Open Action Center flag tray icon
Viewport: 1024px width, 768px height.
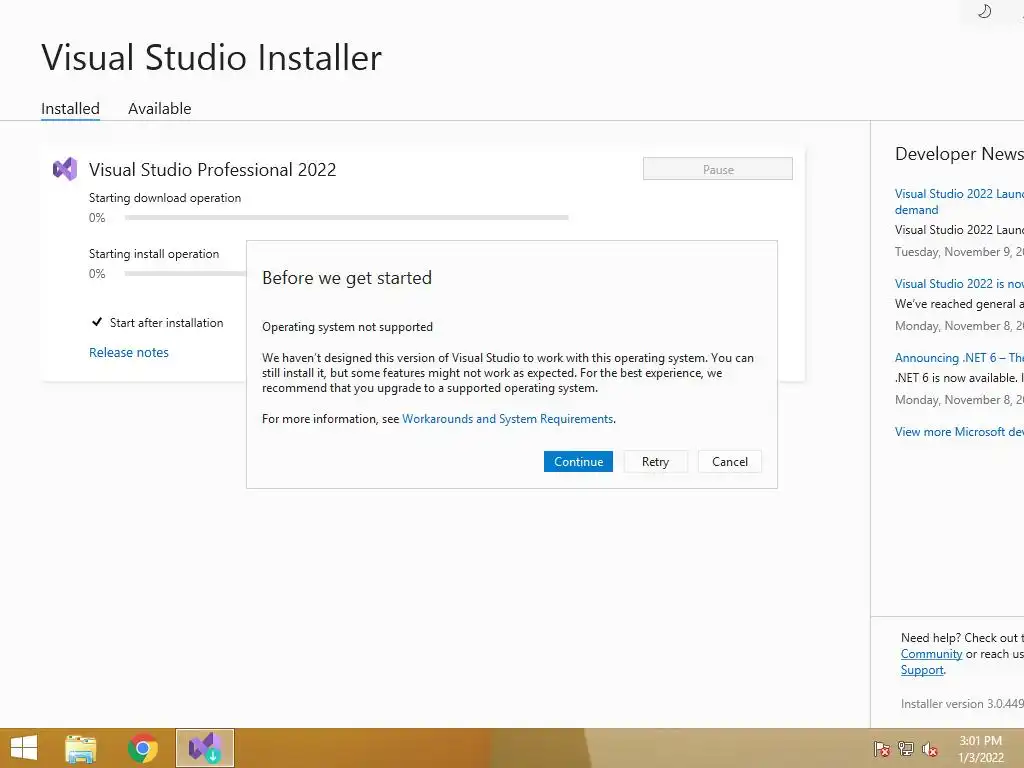tap(882, 748)
